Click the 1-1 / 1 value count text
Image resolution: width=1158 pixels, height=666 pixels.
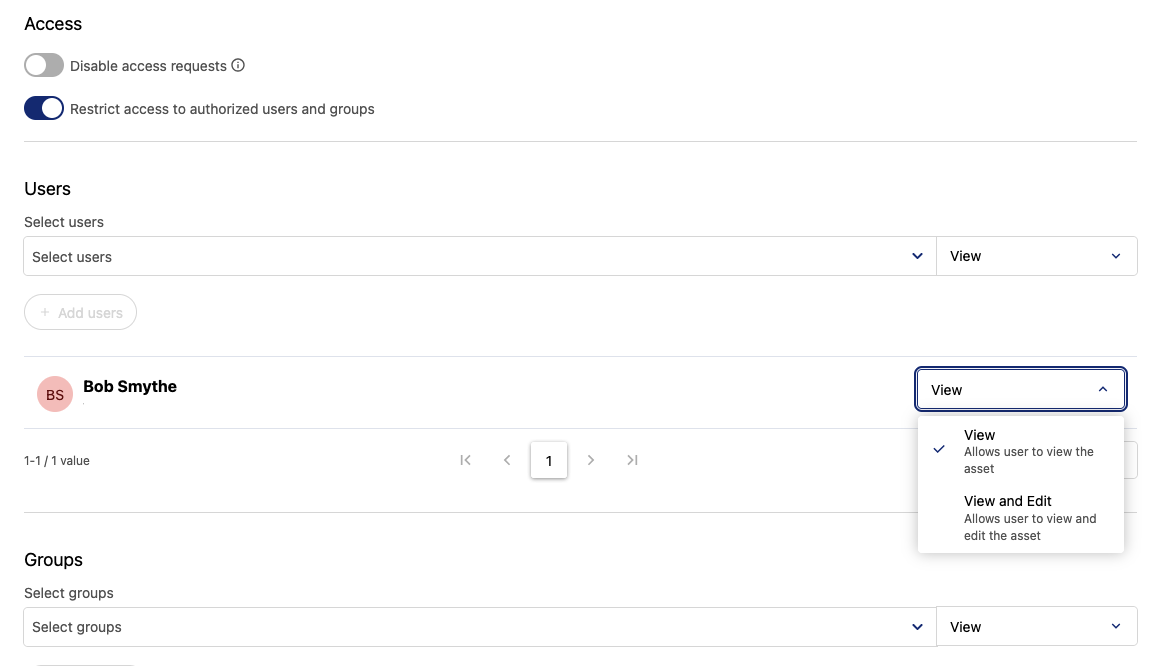coord(57,461)
